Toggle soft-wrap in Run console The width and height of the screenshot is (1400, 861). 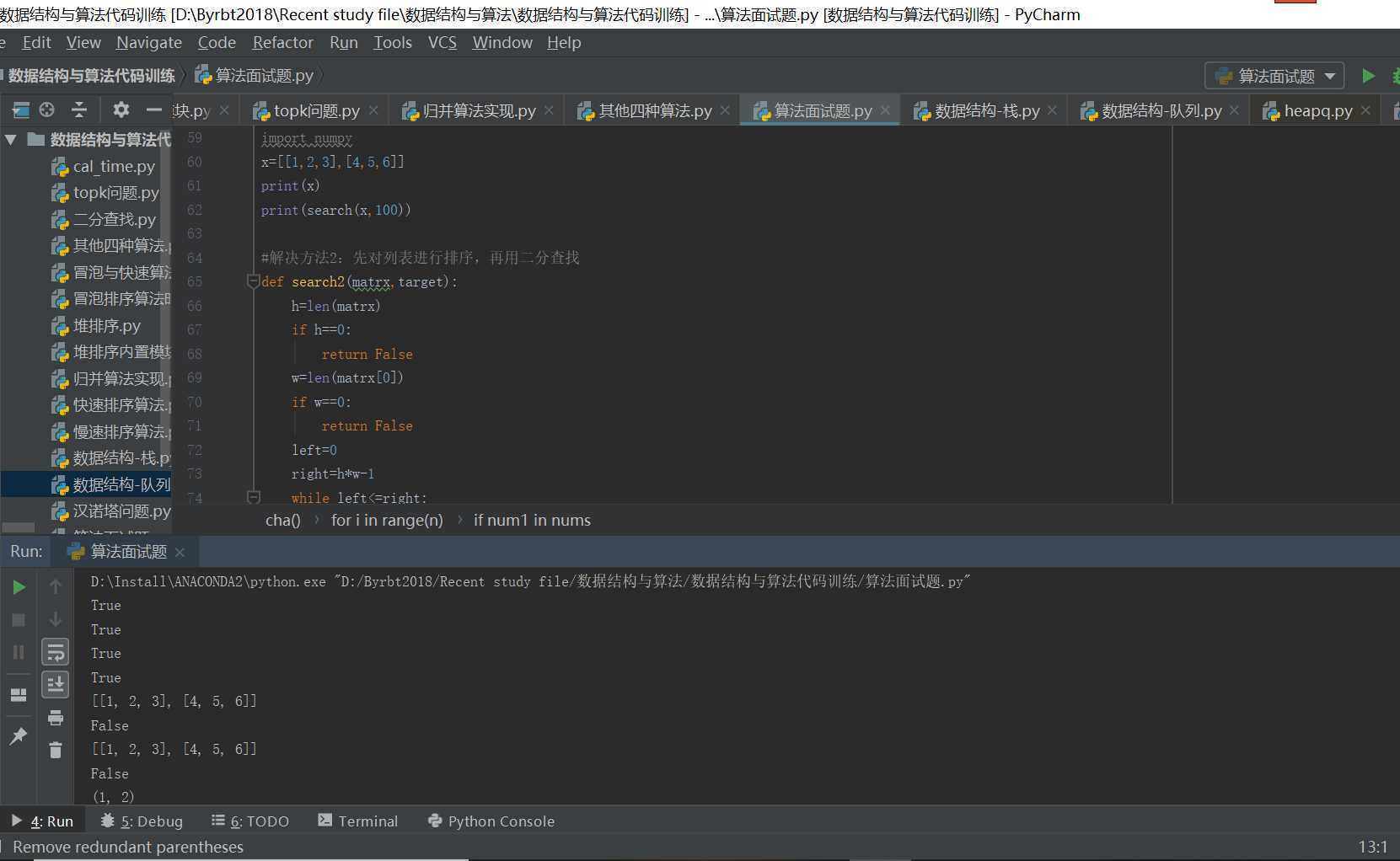[x=56, y=651]
